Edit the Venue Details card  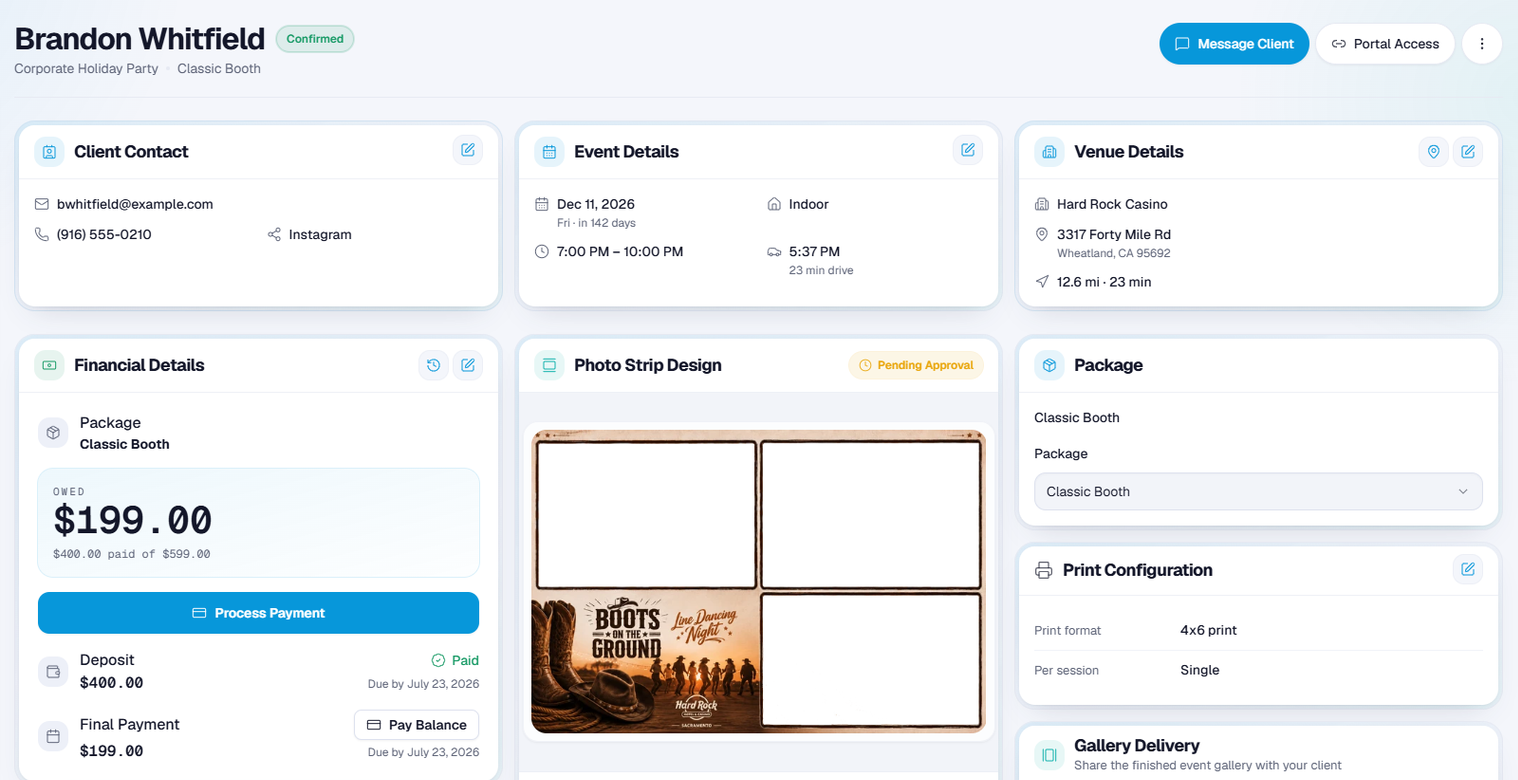[x=1468, y=152]
